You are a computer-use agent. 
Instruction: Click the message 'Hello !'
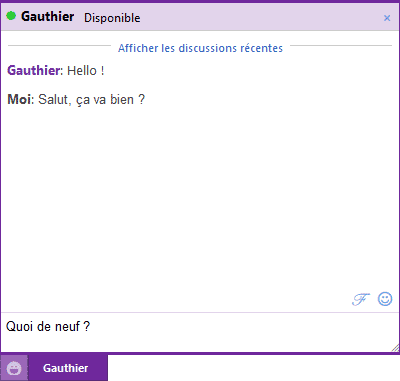tap(86, 71)
